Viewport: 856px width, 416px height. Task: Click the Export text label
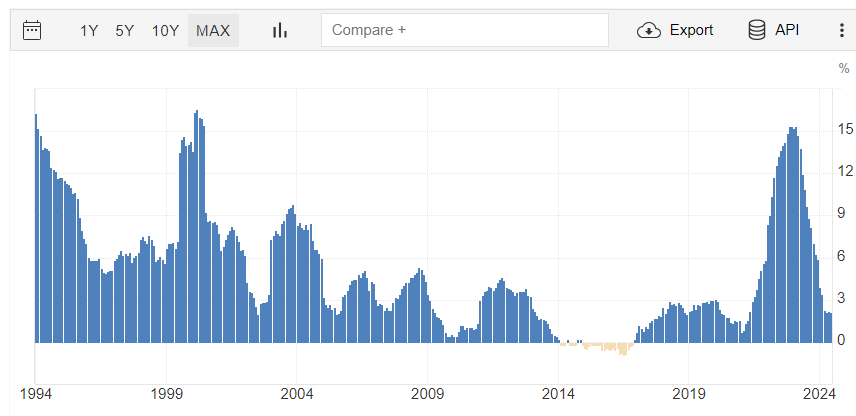[691, 30]
